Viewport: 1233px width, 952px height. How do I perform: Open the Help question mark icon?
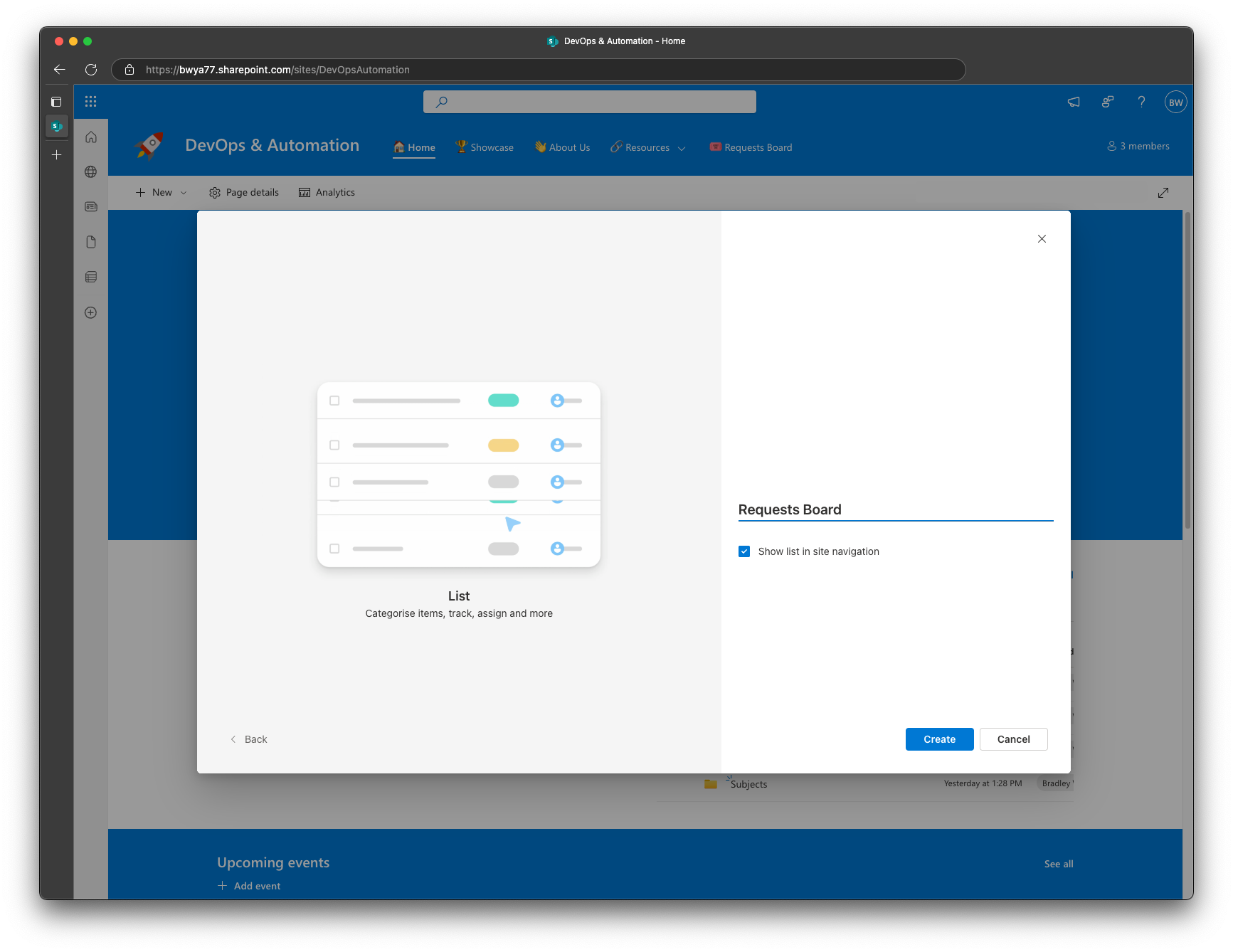(1142, 102)
